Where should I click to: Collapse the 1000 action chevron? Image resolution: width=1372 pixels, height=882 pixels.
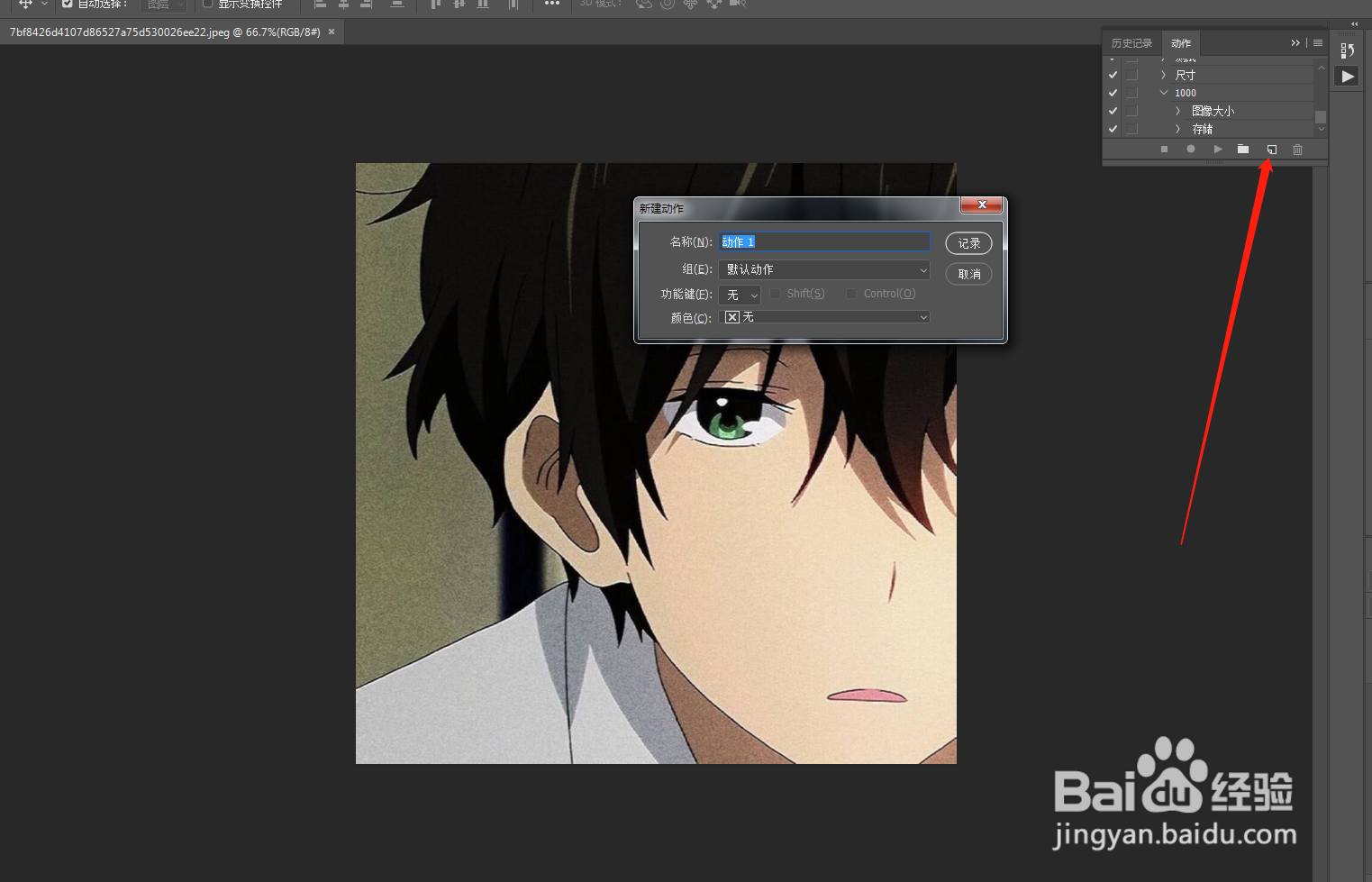[x=1163, y=93]
